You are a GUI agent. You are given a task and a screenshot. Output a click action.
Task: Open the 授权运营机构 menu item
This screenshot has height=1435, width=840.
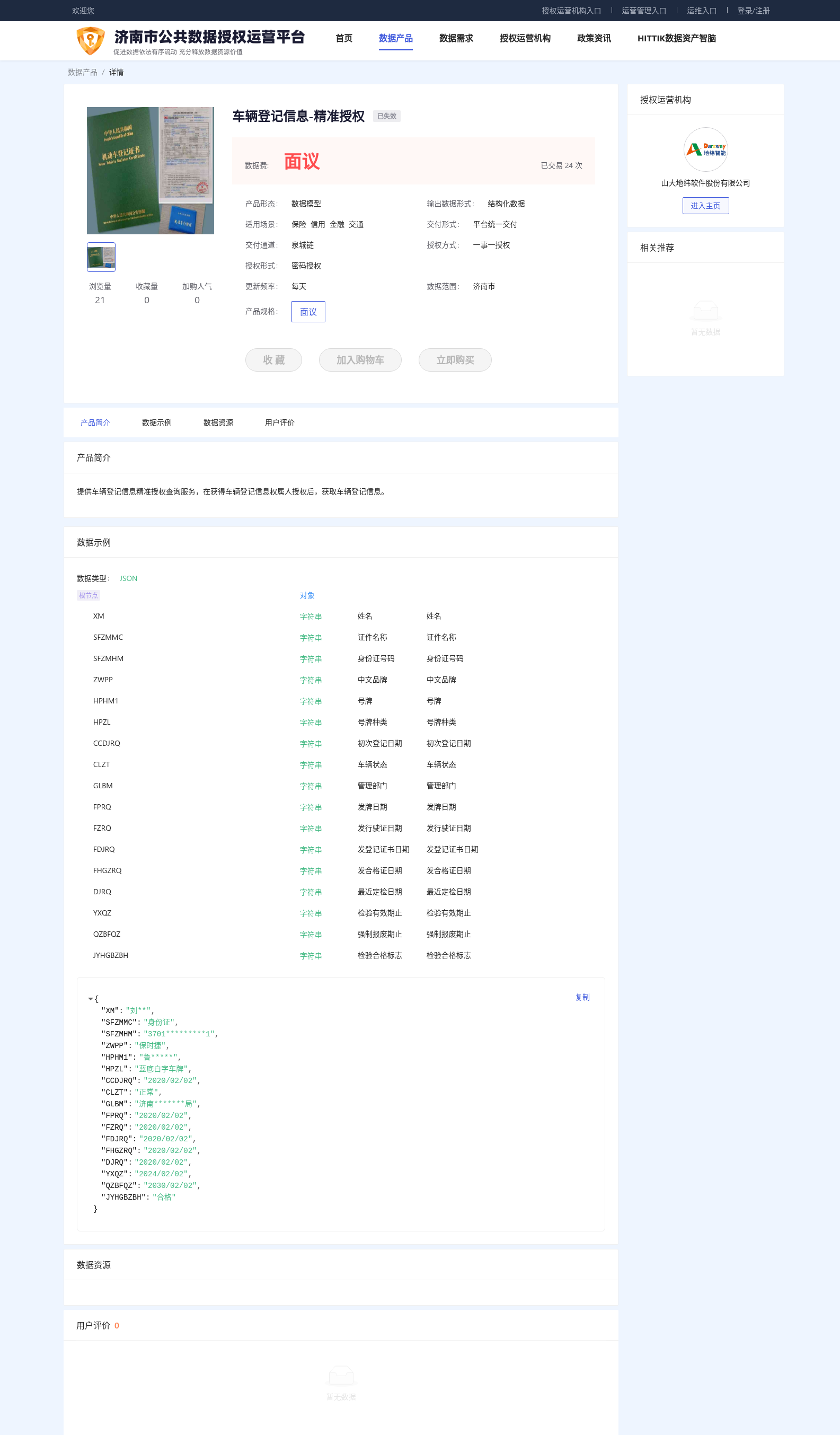coord(525,38)
